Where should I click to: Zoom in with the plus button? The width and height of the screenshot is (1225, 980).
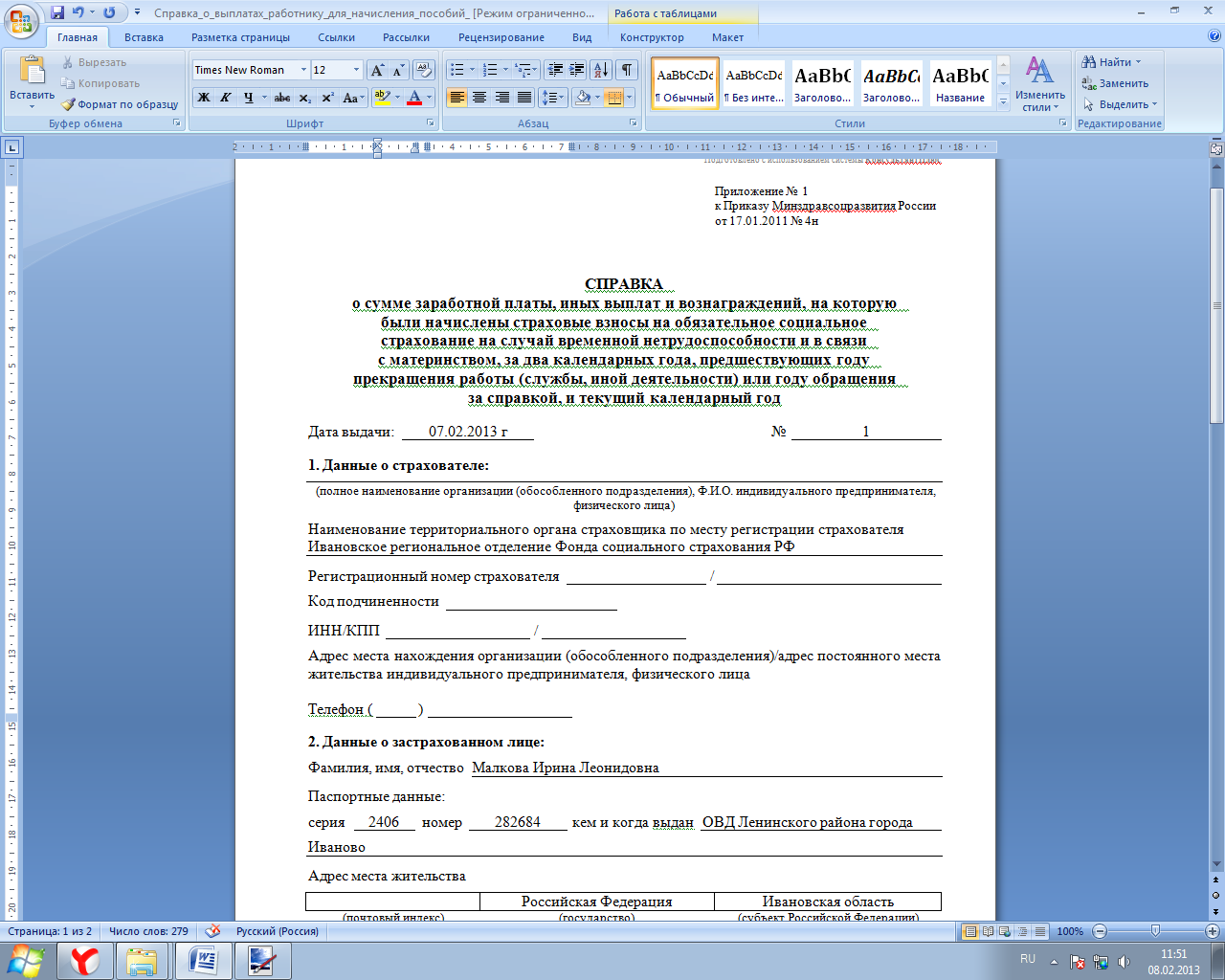pyautogui.click(x=1212, y=931)
